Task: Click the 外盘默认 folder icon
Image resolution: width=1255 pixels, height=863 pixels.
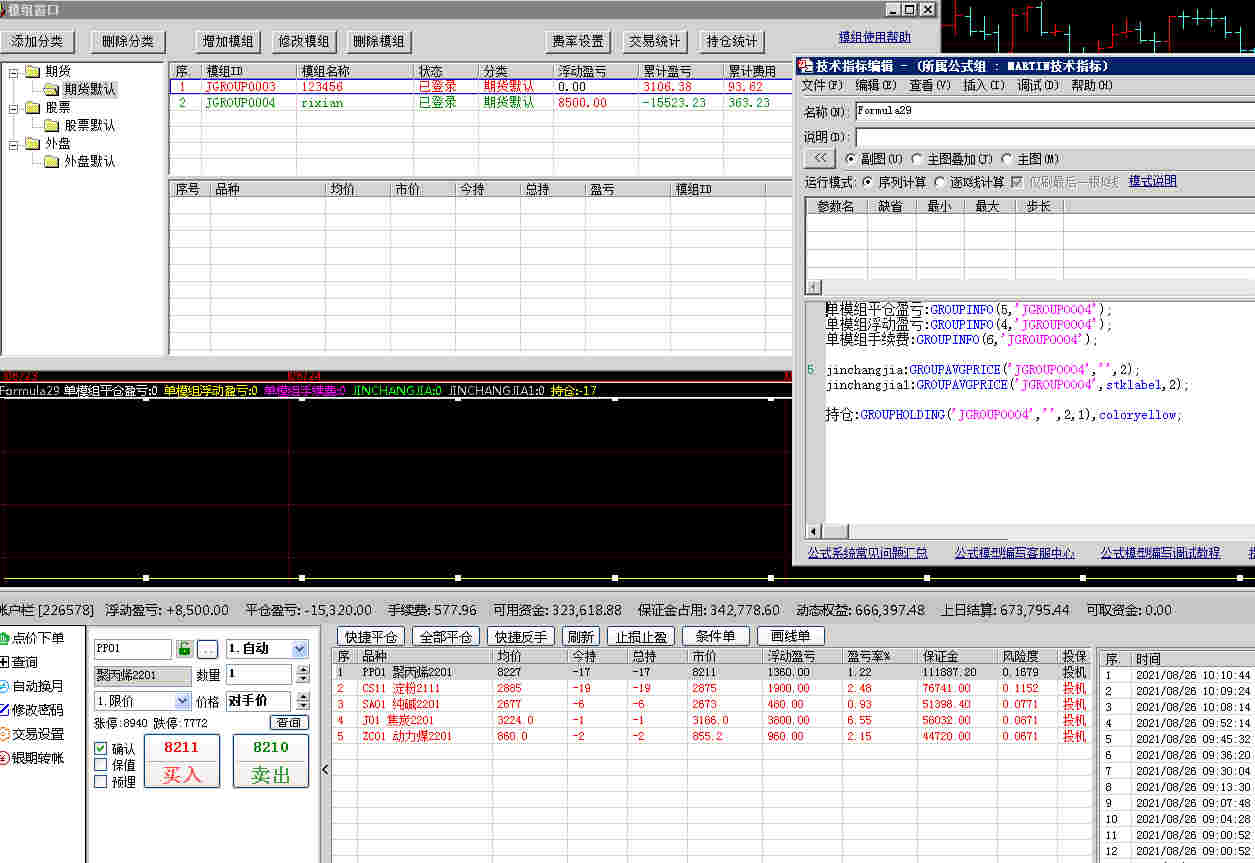Action: (x=52, y=161)
